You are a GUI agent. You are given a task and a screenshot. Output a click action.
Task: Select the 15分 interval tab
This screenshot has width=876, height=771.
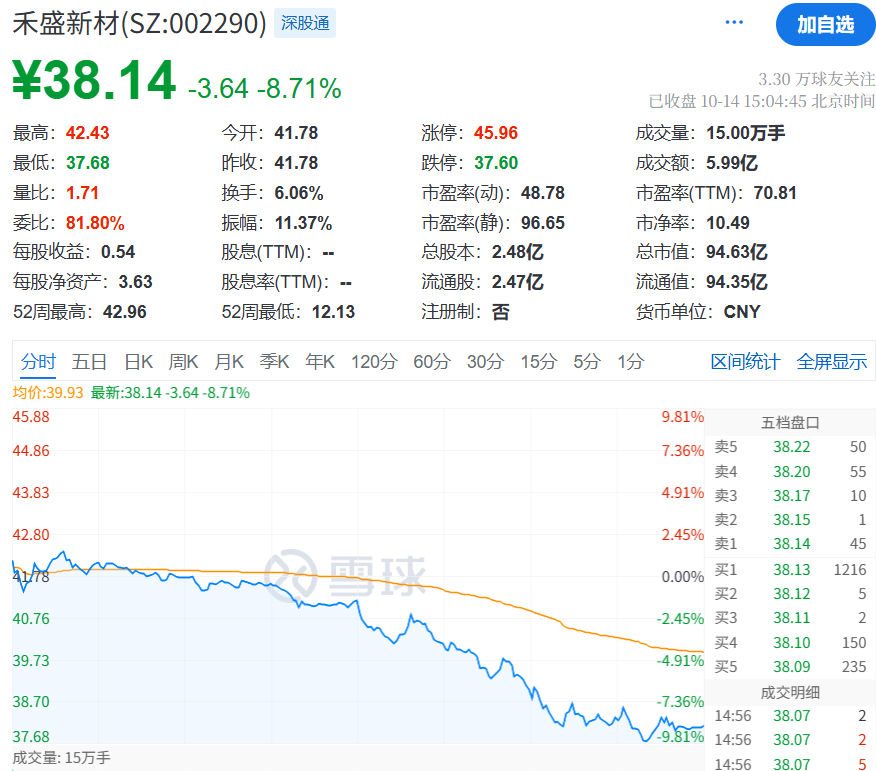click(x=538, y=362)
